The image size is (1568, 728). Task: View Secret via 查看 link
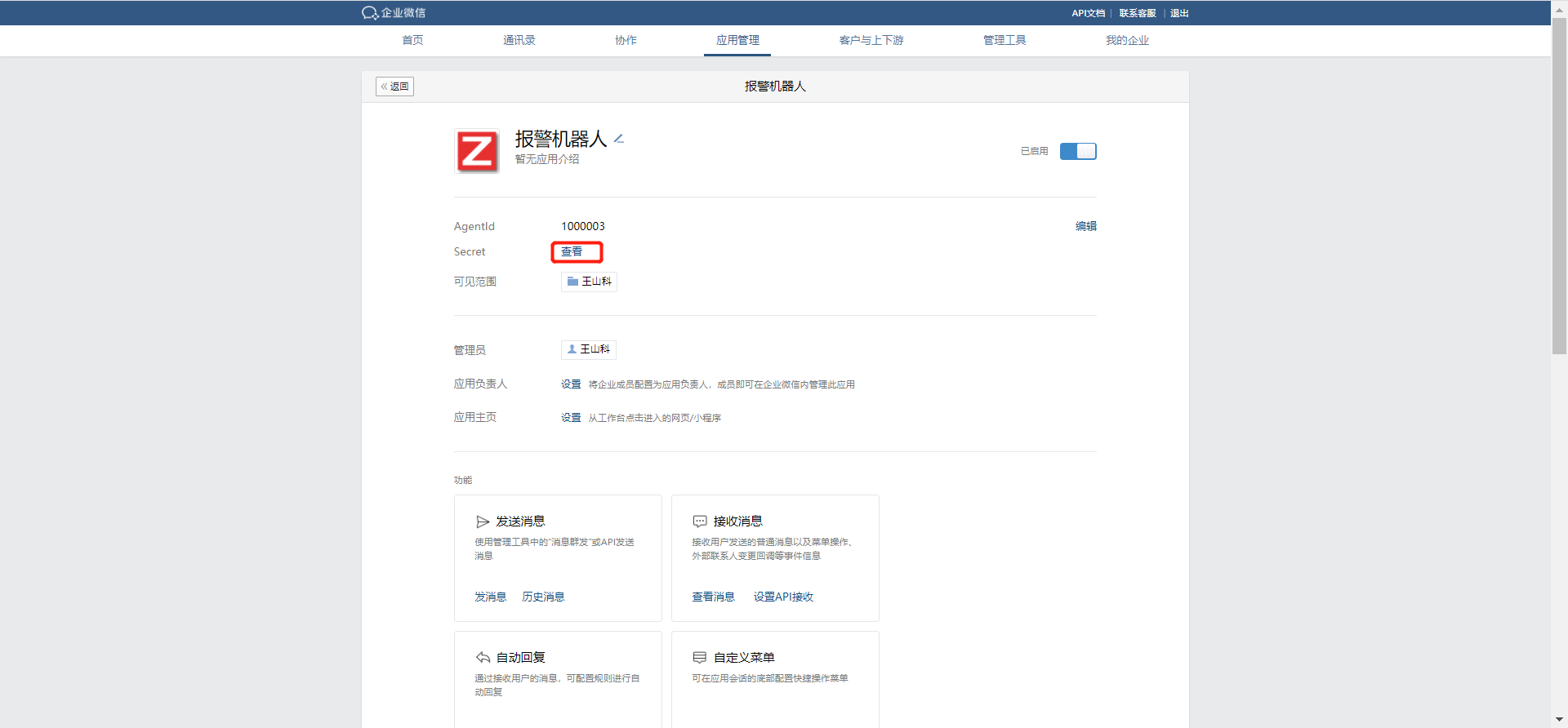click(x=572, y=252)
